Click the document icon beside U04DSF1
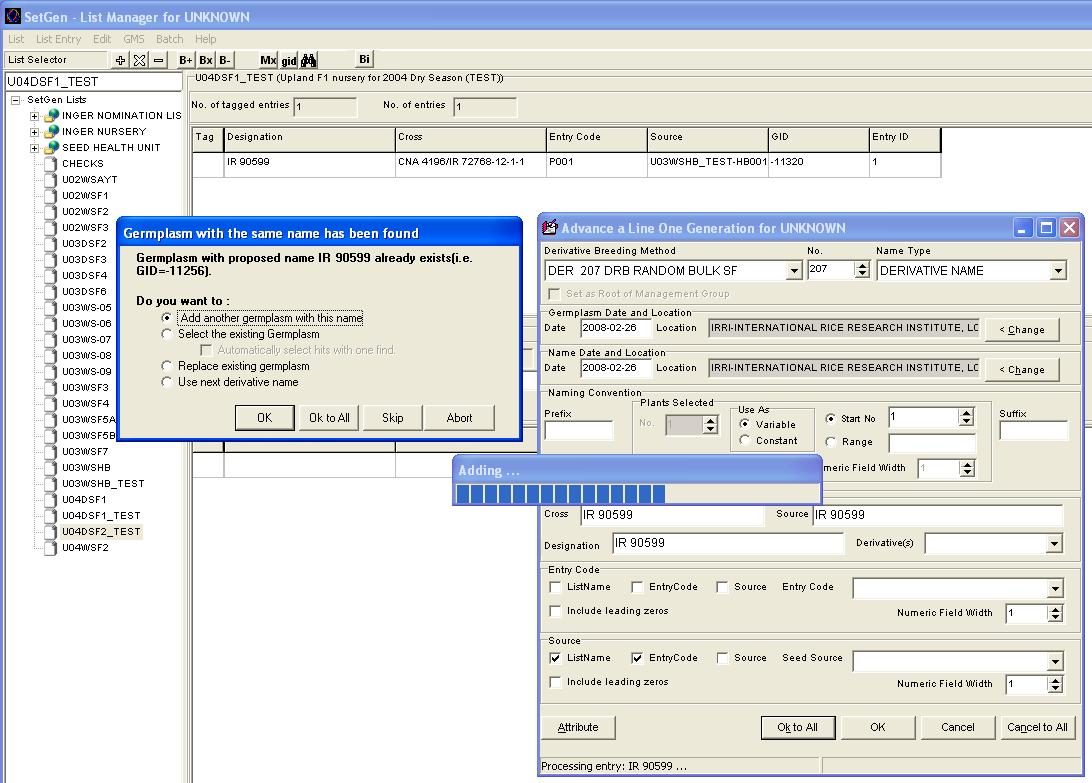This screenshot has width=1092, height=783. tap(50, 499)
